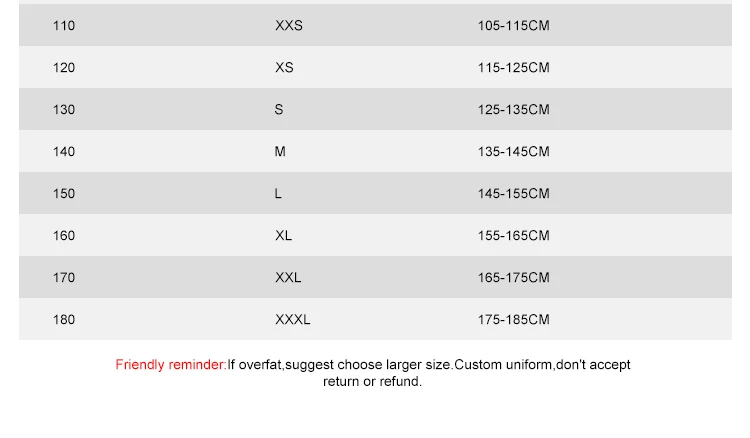The height and width of the screenshot is (438, 750).
Task: Click the 125-135CM height range
Action: coord(514,110)
